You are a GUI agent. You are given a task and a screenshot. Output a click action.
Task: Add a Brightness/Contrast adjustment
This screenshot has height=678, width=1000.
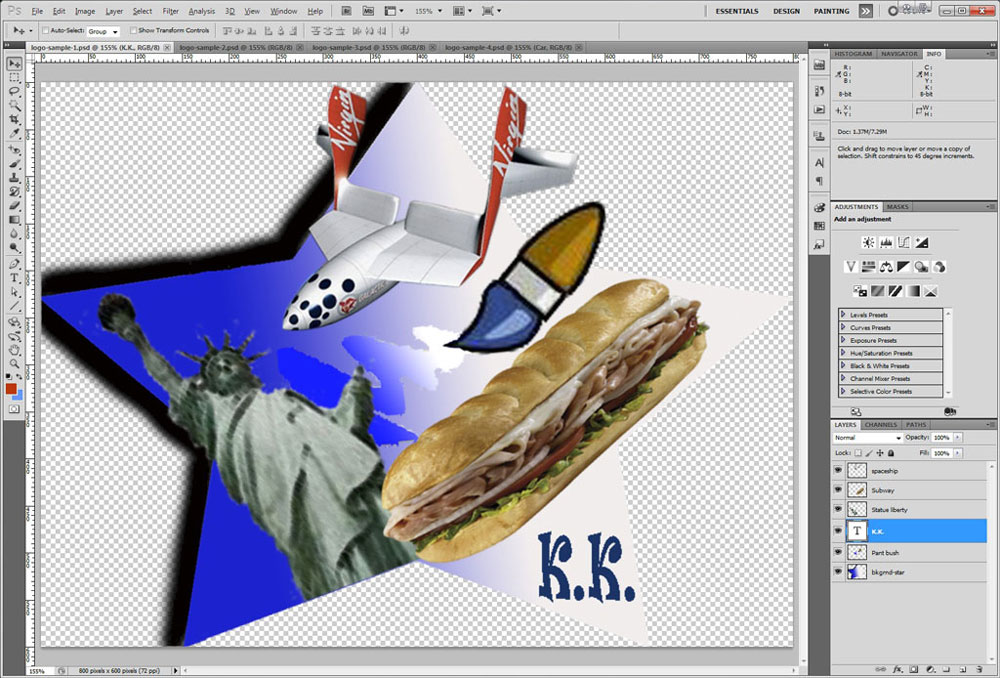867,242
